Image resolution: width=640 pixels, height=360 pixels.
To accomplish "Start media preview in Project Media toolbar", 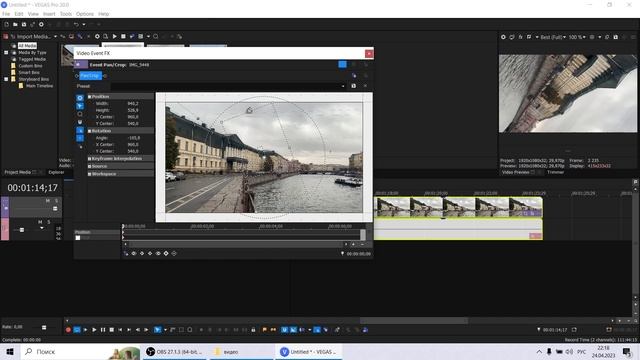I will (x=115, y=37).
